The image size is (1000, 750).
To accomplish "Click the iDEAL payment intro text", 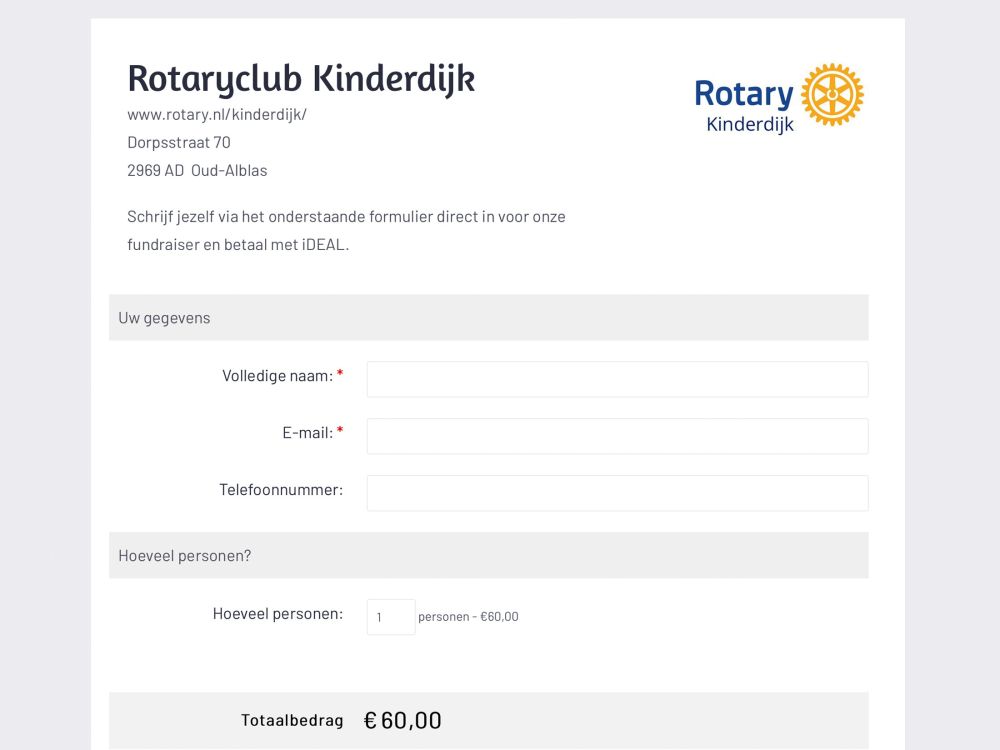I will point(346,229).
